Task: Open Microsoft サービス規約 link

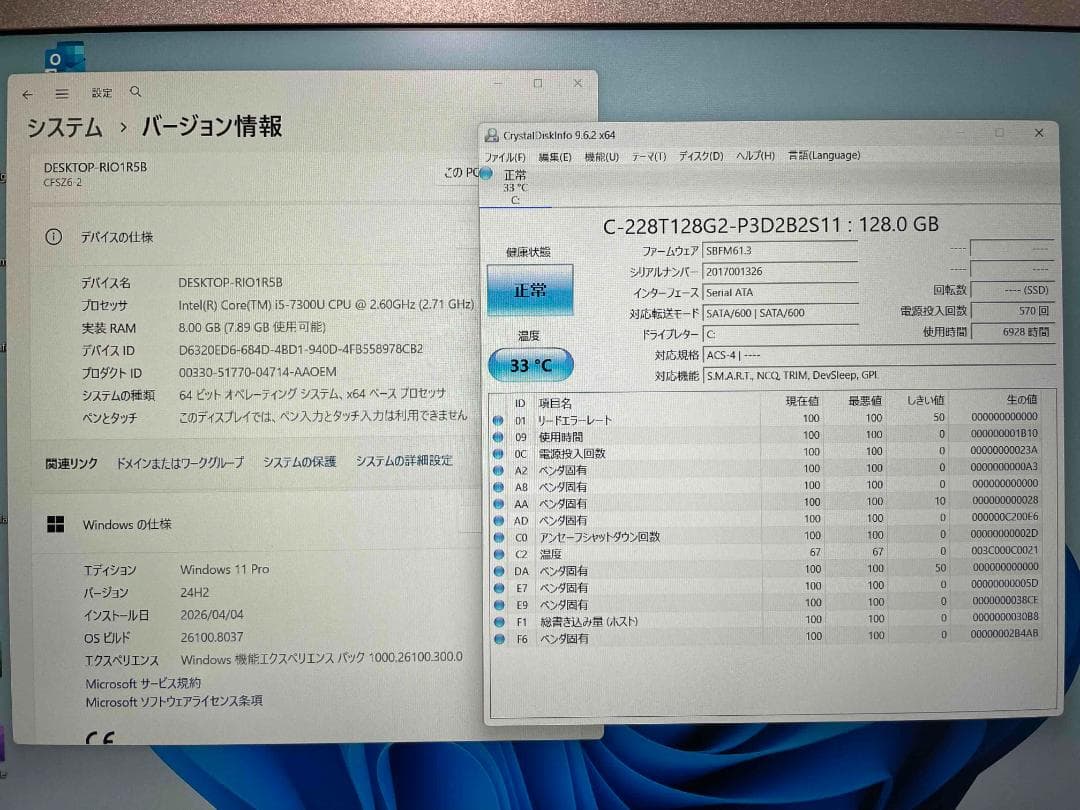Action: point(143,683)
